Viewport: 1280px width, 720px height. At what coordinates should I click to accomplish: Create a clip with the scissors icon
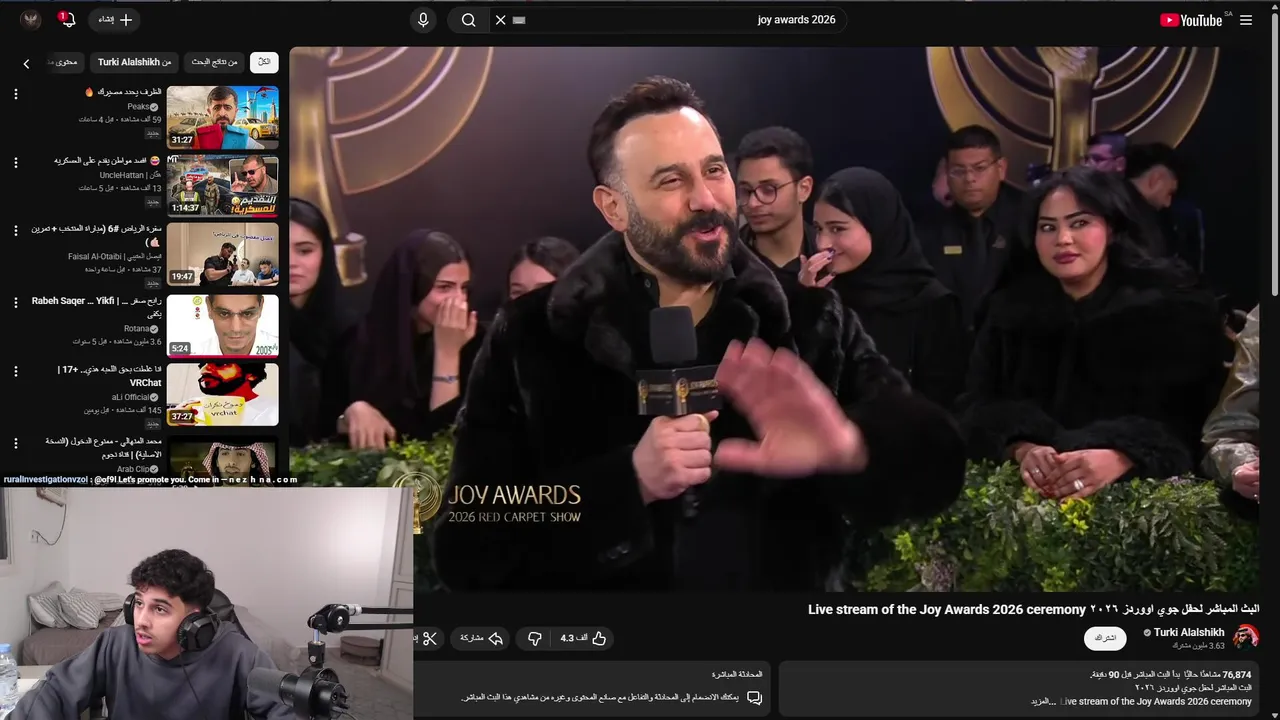click(x=430, y=638)
